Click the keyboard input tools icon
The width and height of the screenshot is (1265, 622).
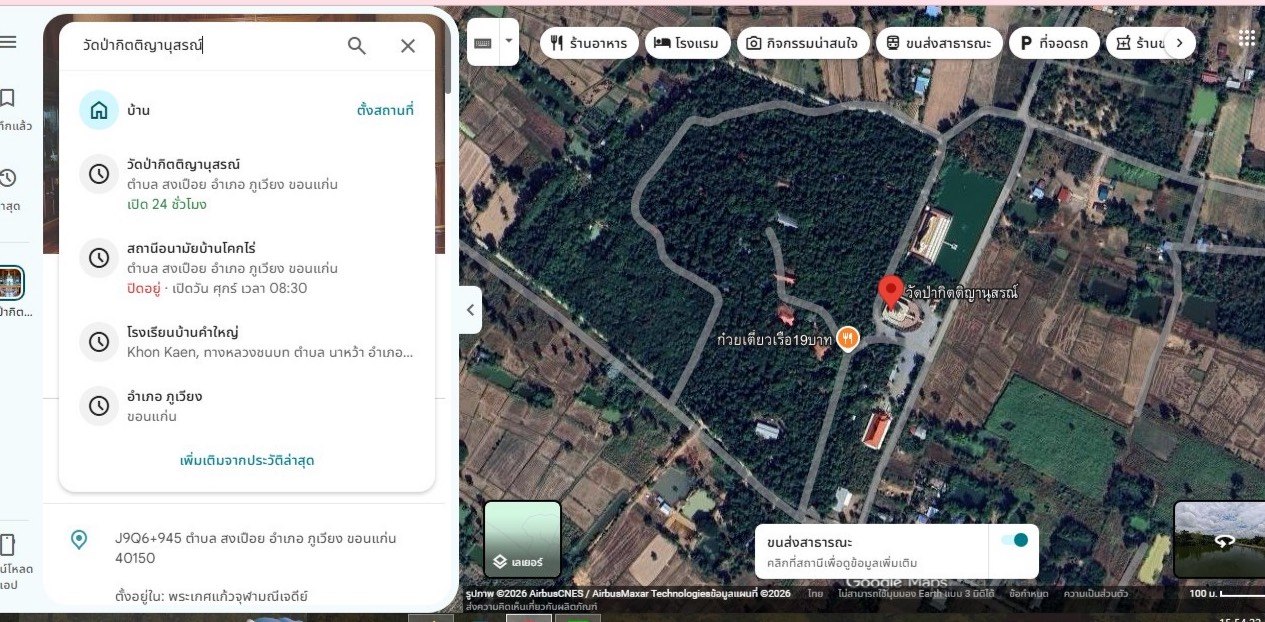tap(482, 43)
